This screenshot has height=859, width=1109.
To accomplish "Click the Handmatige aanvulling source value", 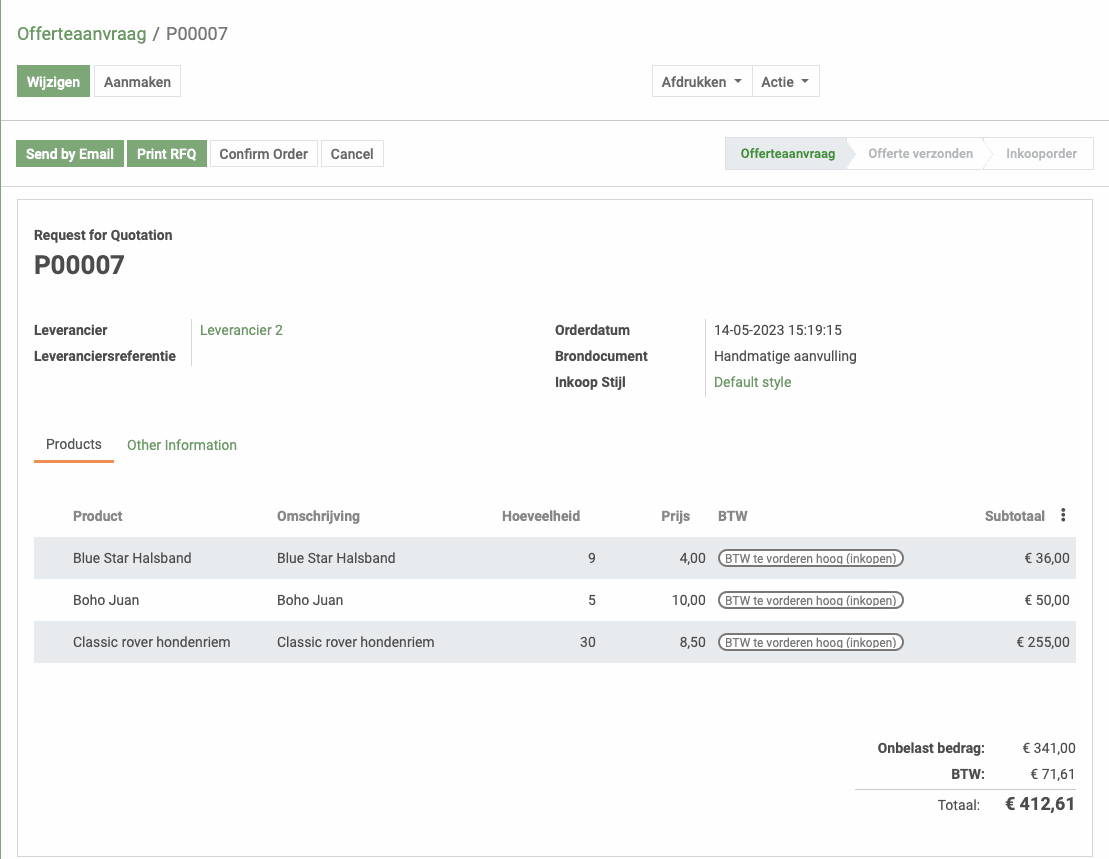I will click(x=785, y=356).
